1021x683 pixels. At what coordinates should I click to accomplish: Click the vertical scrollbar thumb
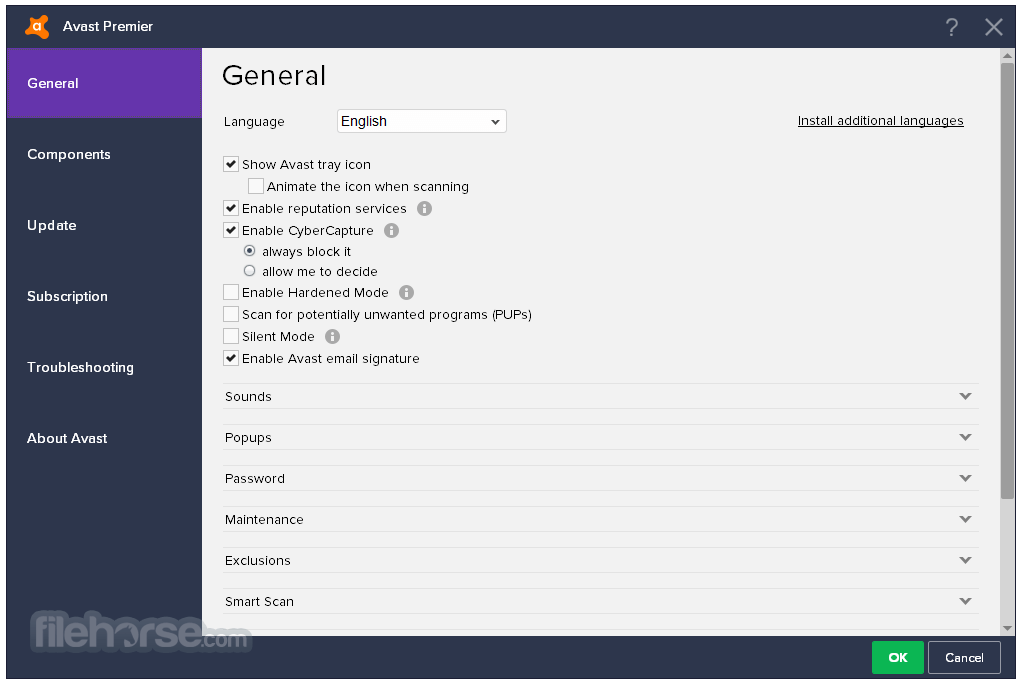(1007, 281)
